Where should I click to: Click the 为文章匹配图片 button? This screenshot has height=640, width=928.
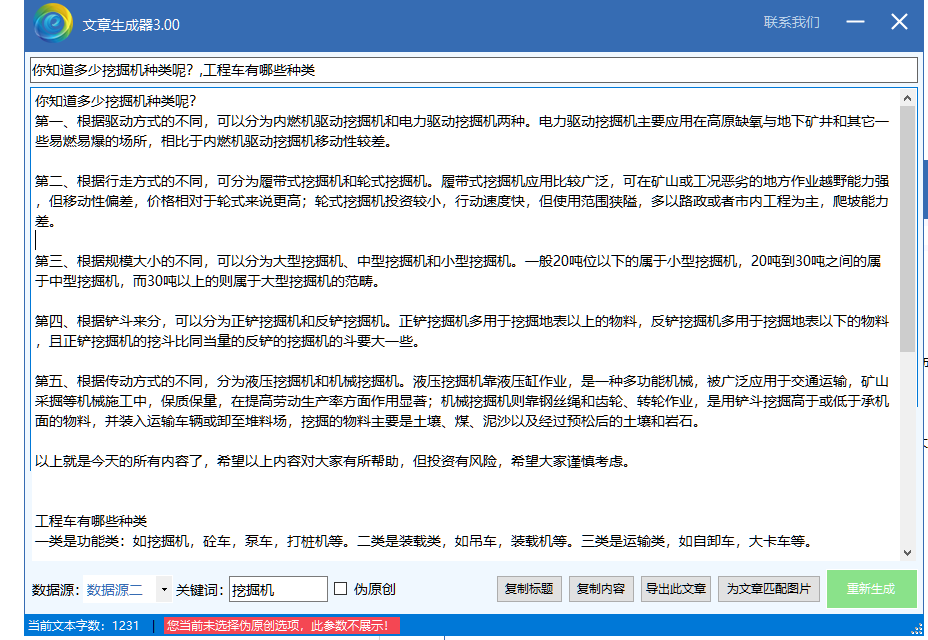(x=769, y=589)
